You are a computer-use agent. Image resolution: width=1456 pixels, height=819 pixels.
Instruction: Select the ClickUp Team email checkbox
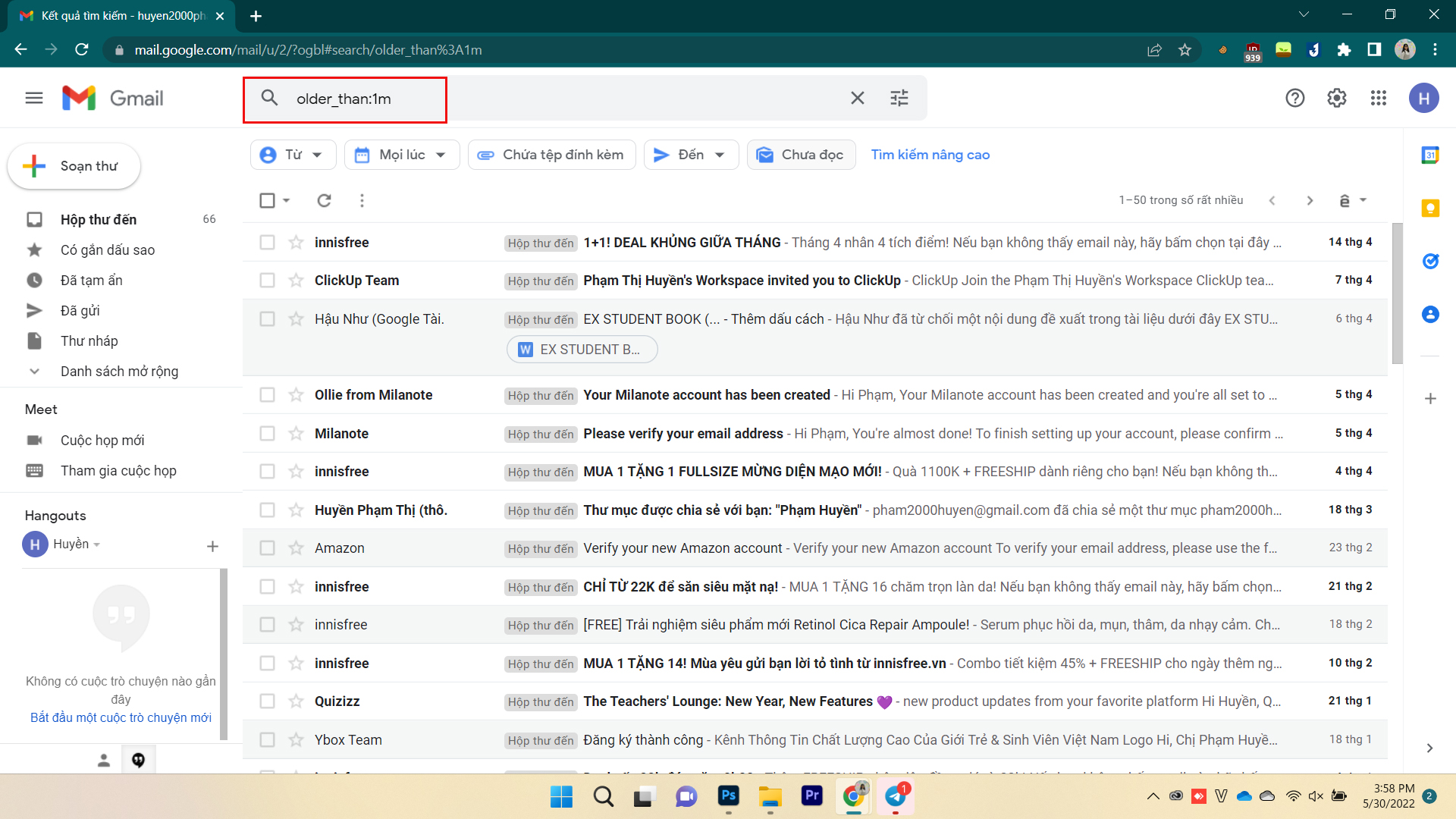tap(267, 281)
